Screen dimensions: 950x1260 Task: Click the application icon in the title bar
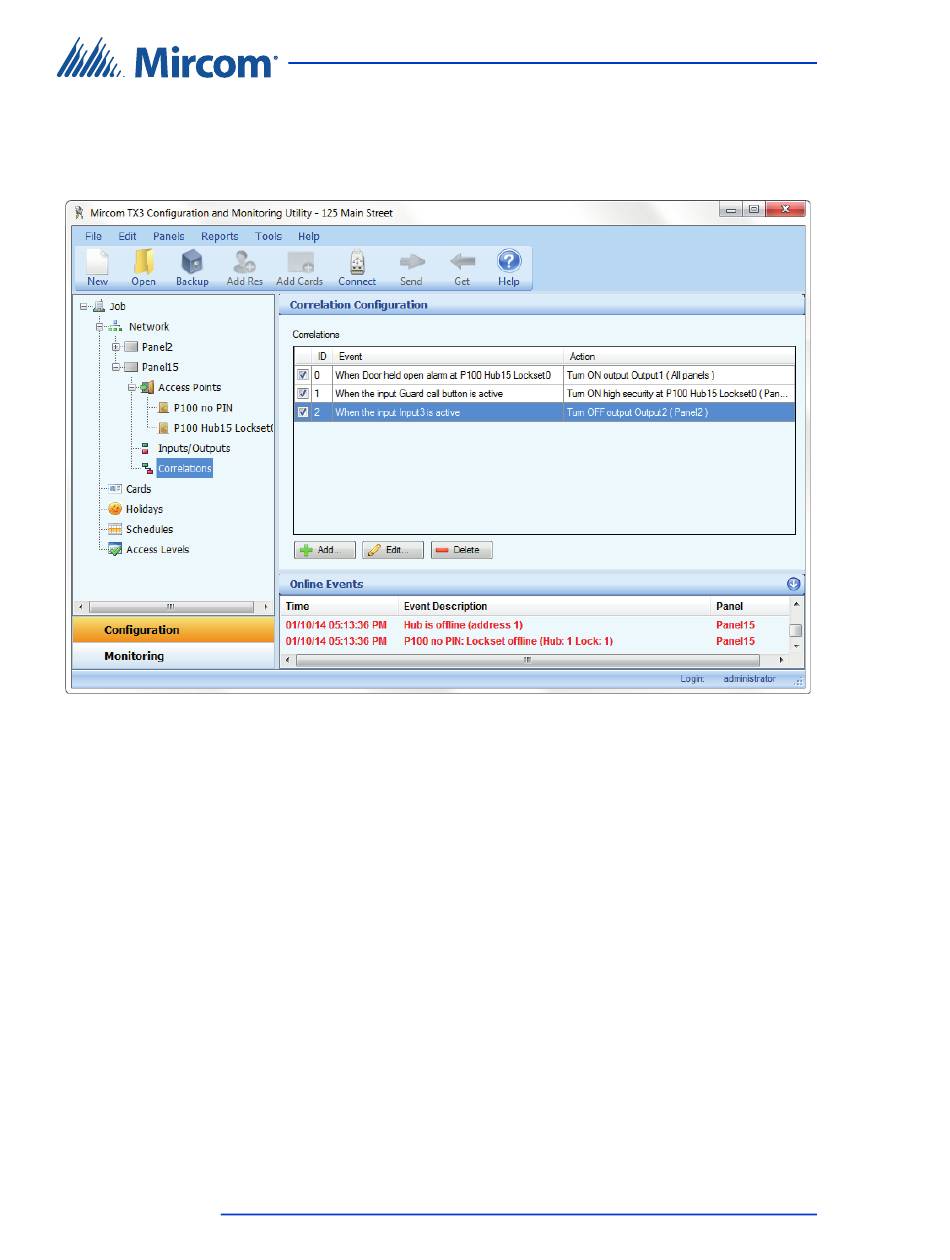[x=79, y=212]
